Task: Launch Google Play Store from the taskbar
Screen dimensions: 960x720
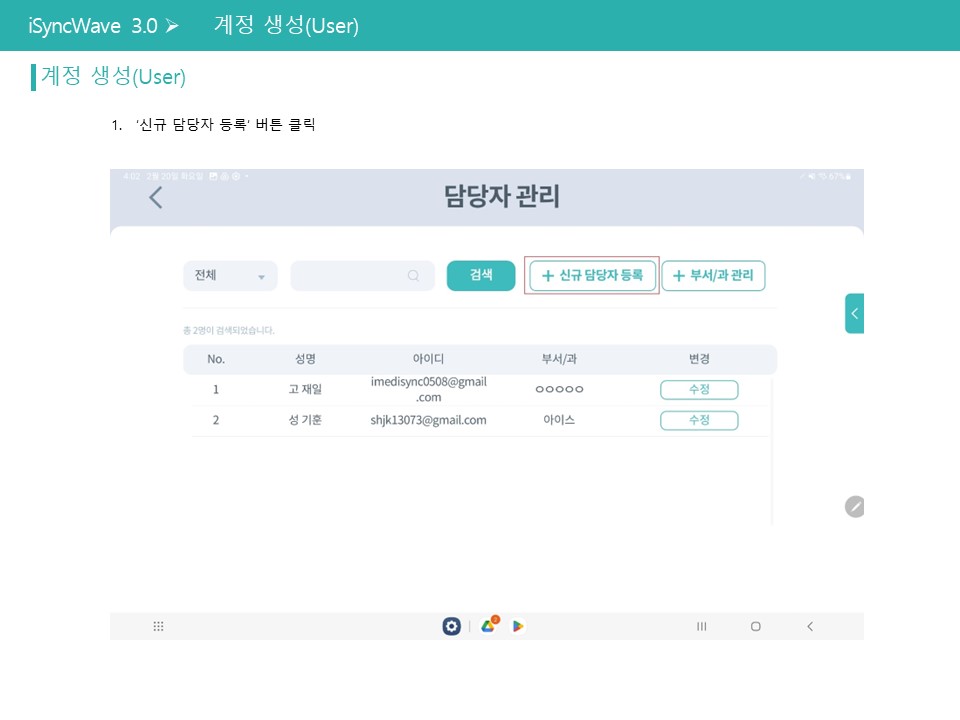Action: pyautogui.click(x=517, y=626)
